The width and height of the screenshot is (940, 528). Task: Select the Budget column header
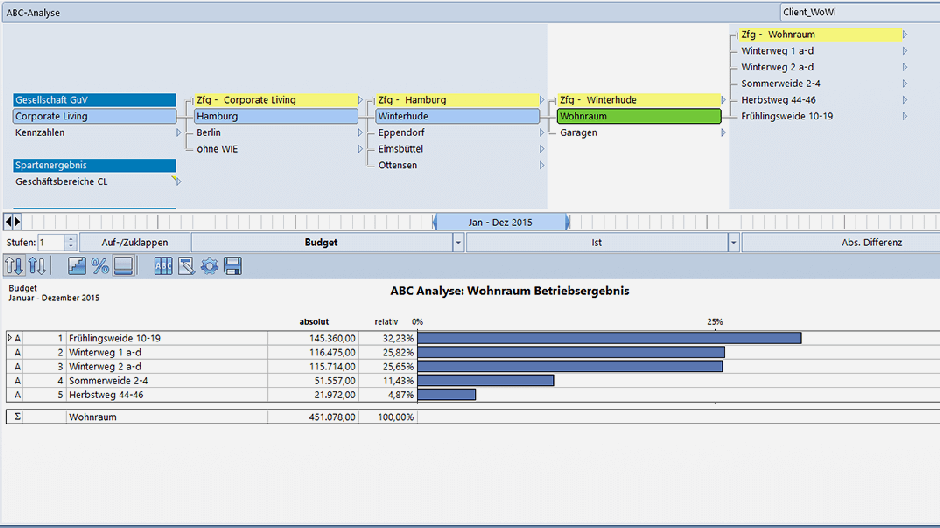(321, 242)
